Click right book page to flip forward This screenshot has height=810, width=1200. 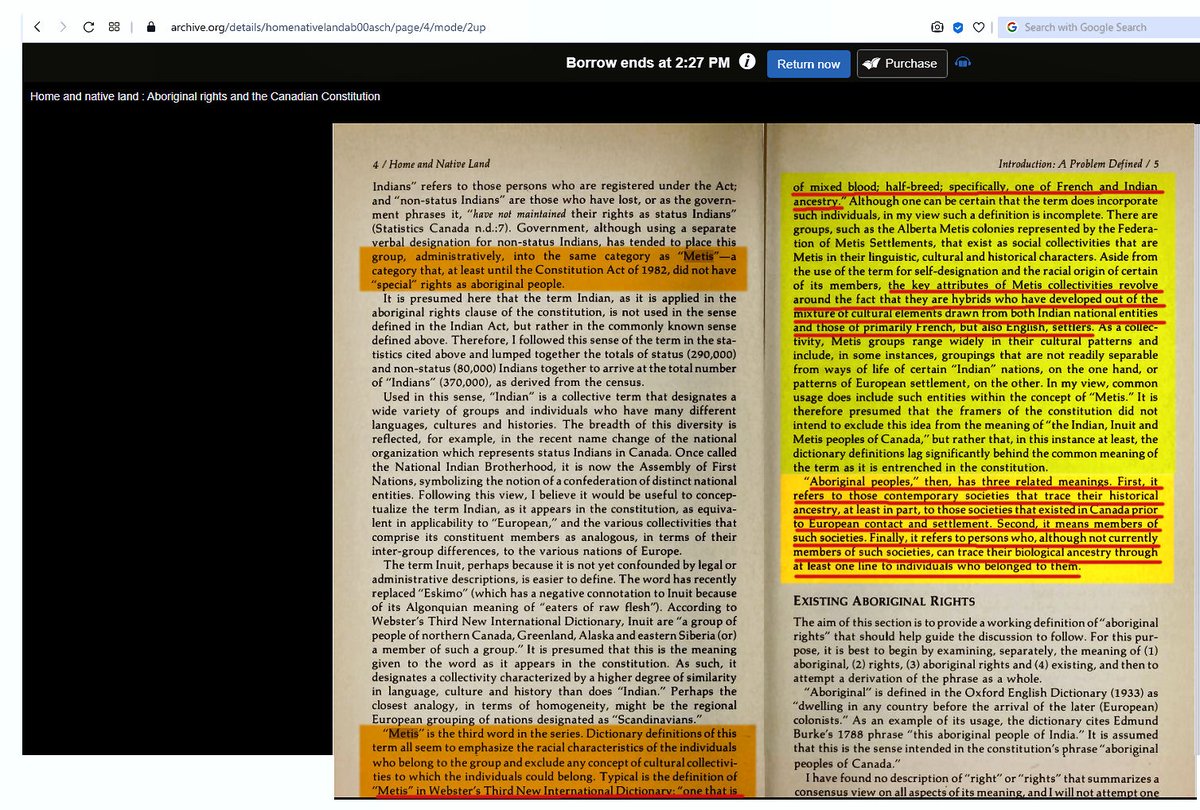click(x=982, y=461)
